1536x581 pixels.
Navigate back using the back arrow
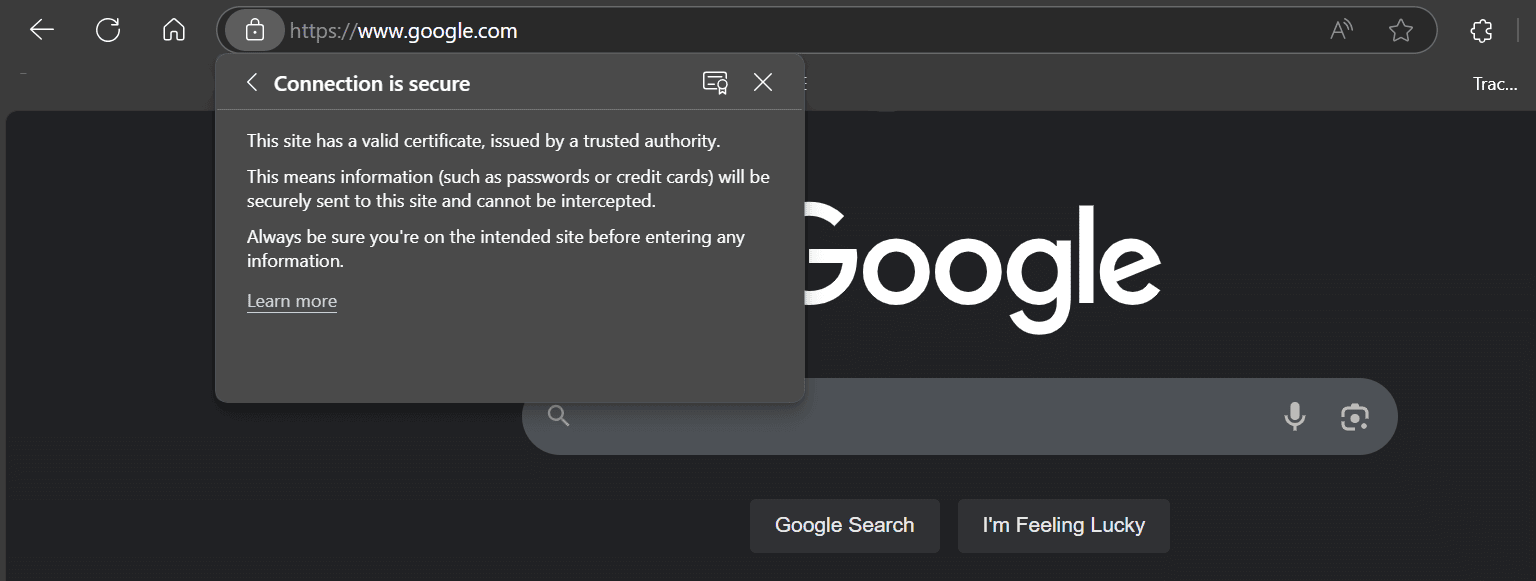(41, 30)
